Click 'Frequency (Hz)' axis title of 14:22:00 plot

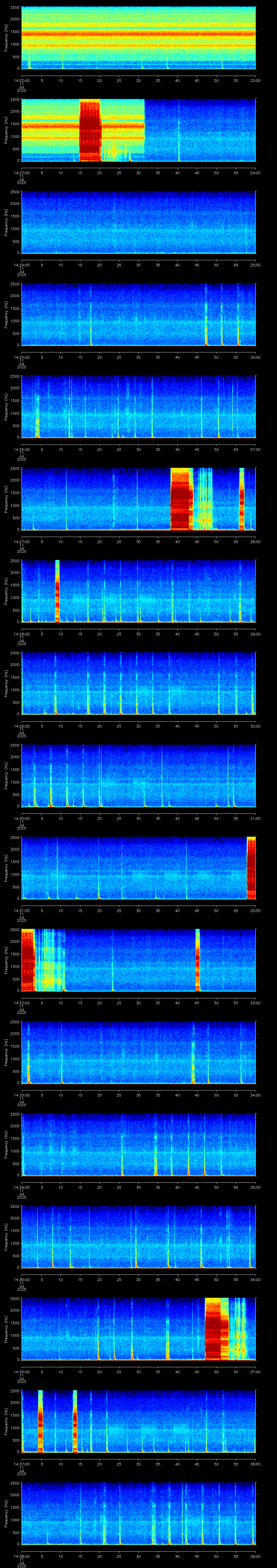point(6,38)
